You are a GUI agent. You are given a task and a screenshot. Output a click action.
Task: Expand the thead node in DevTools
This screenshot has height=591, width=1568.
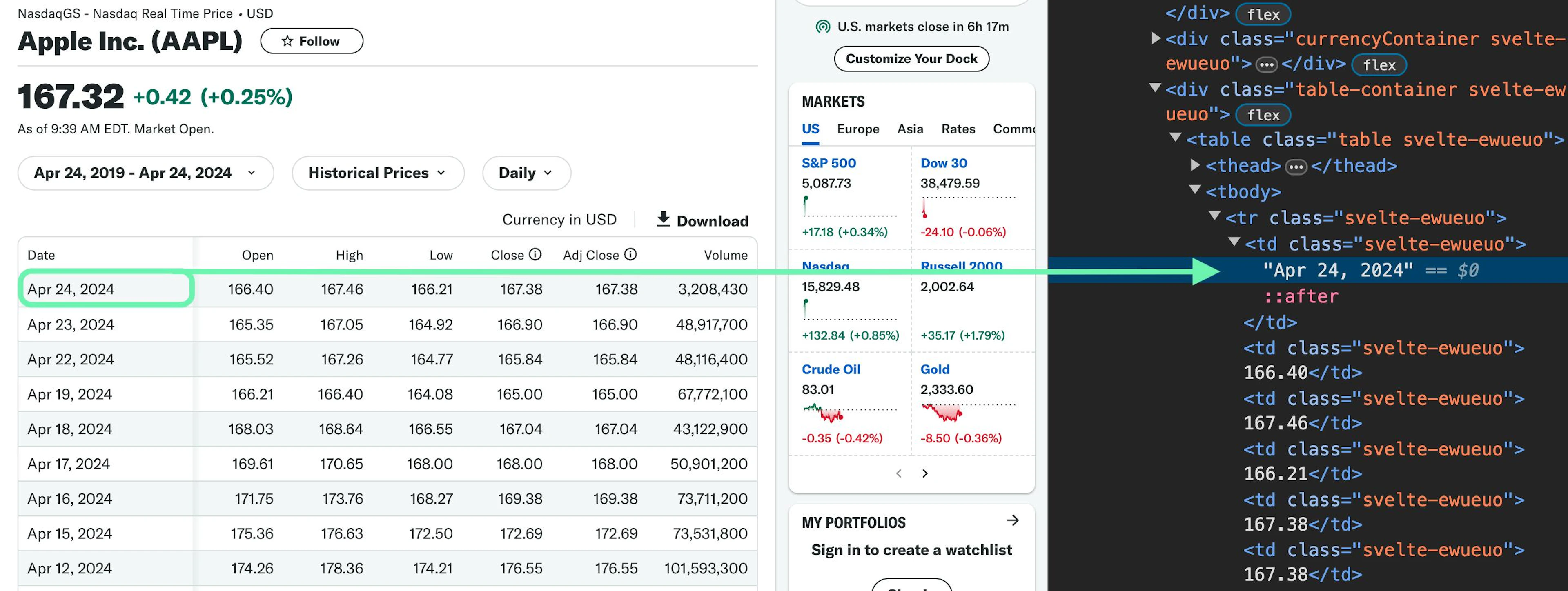(1195, 165)
